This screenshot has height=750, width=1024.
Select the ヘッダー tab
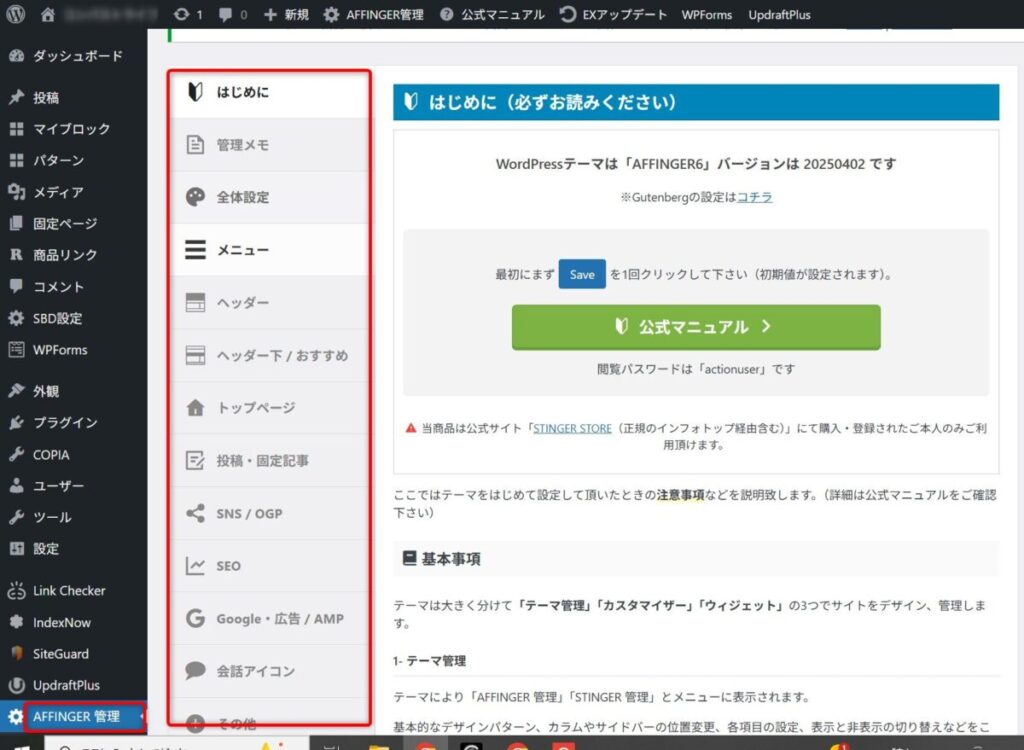point(269,302)
